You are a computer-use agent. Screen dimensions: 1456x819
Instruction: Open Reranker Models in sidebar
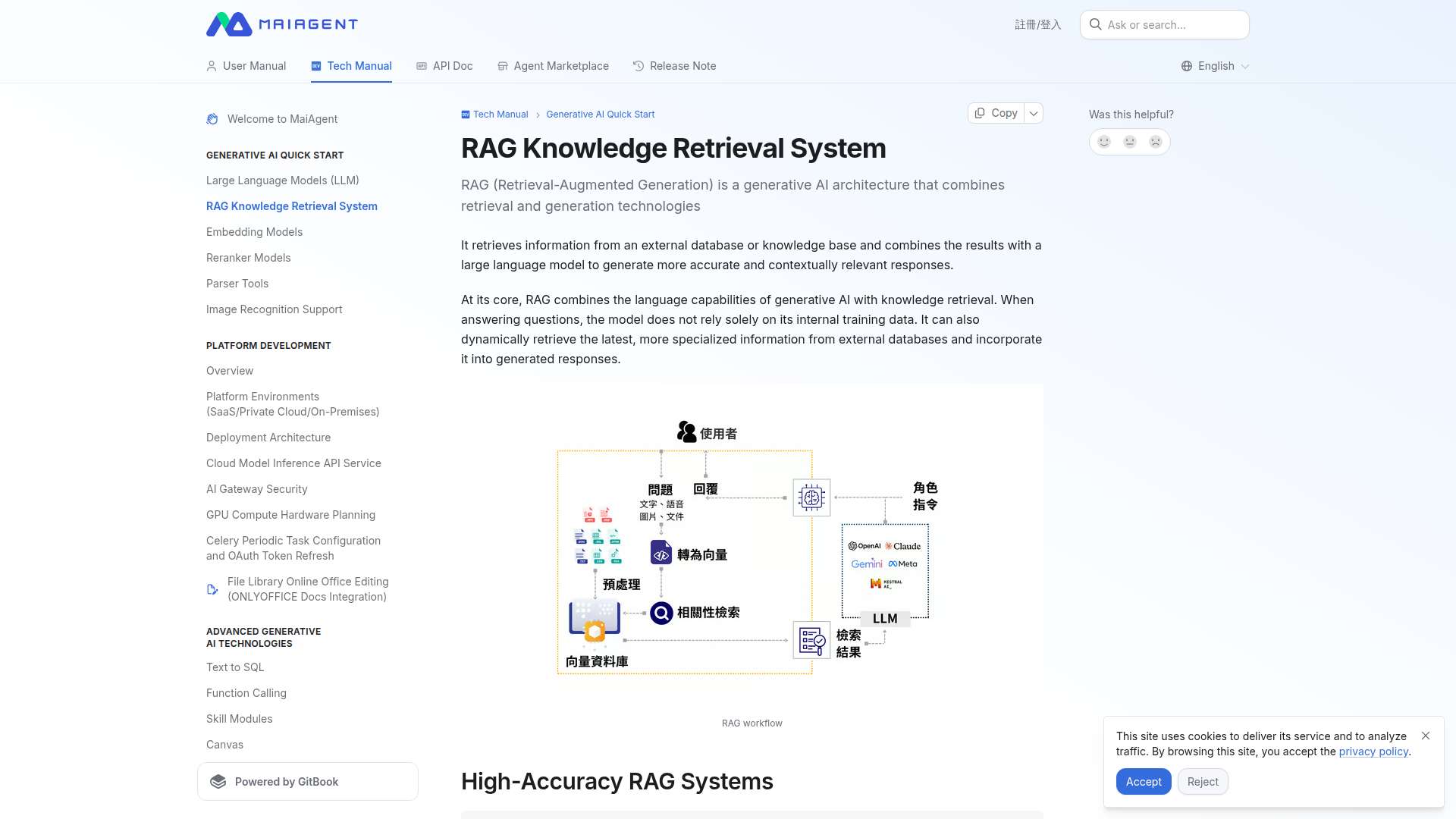click(x=248, y=258)
